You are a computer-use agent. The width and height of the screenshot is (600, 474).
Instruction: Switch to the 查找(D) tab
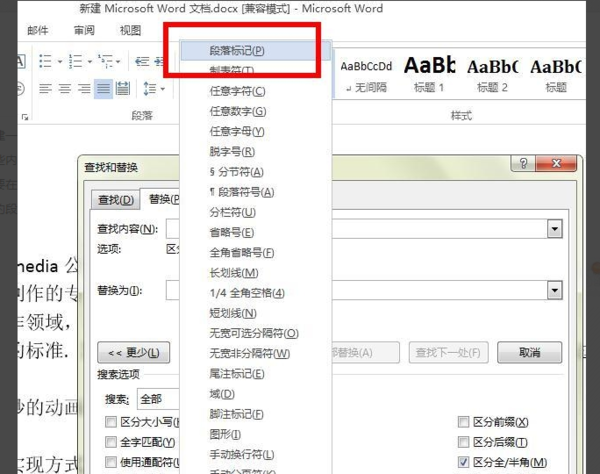[116, 200]
